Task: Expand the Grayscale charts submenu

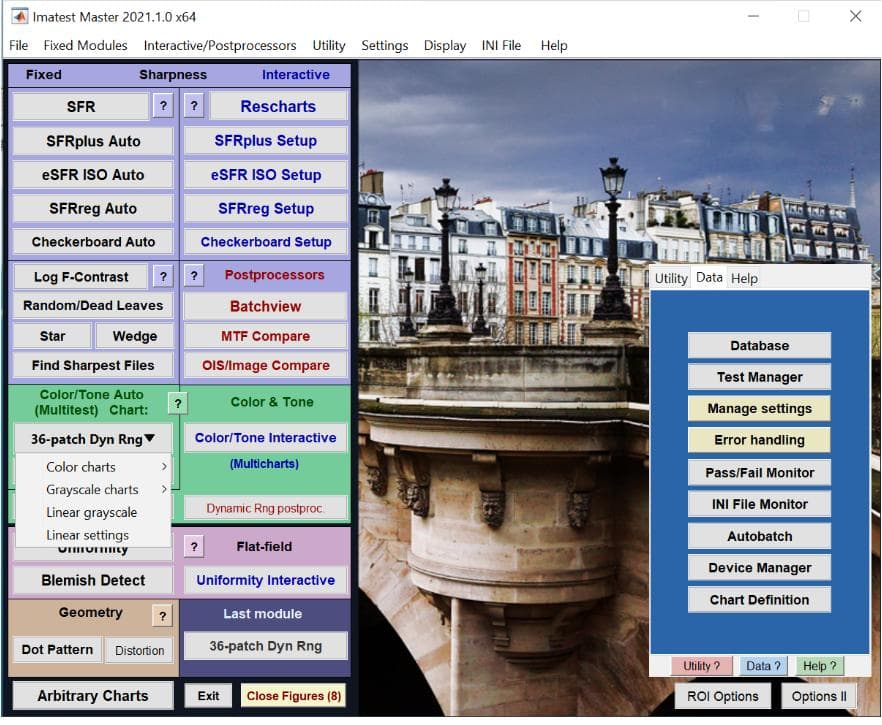Action: (x=93, y=489)
